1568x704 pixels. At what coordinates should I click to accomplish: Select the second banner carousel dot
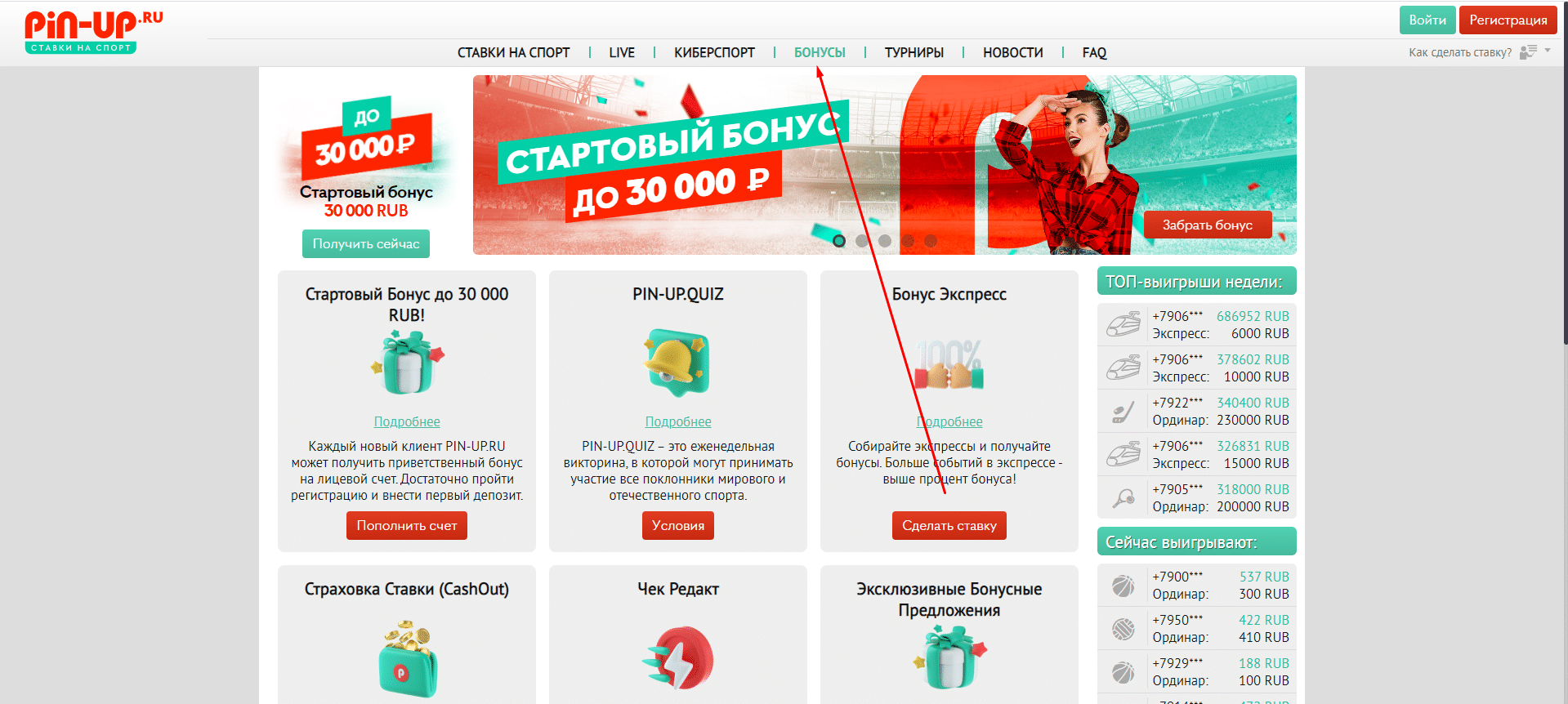(x=861, y=241)
